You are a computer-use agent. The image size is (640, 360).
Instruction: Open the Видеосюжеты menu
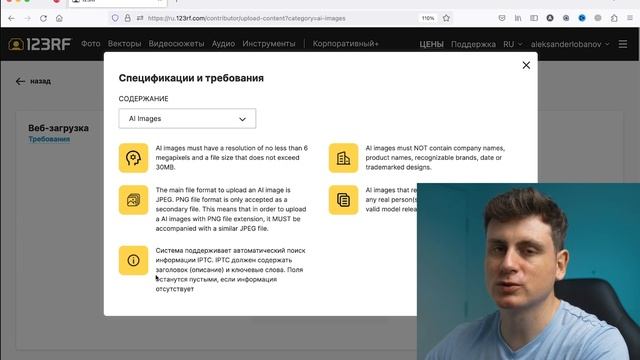tap(176, 44)
